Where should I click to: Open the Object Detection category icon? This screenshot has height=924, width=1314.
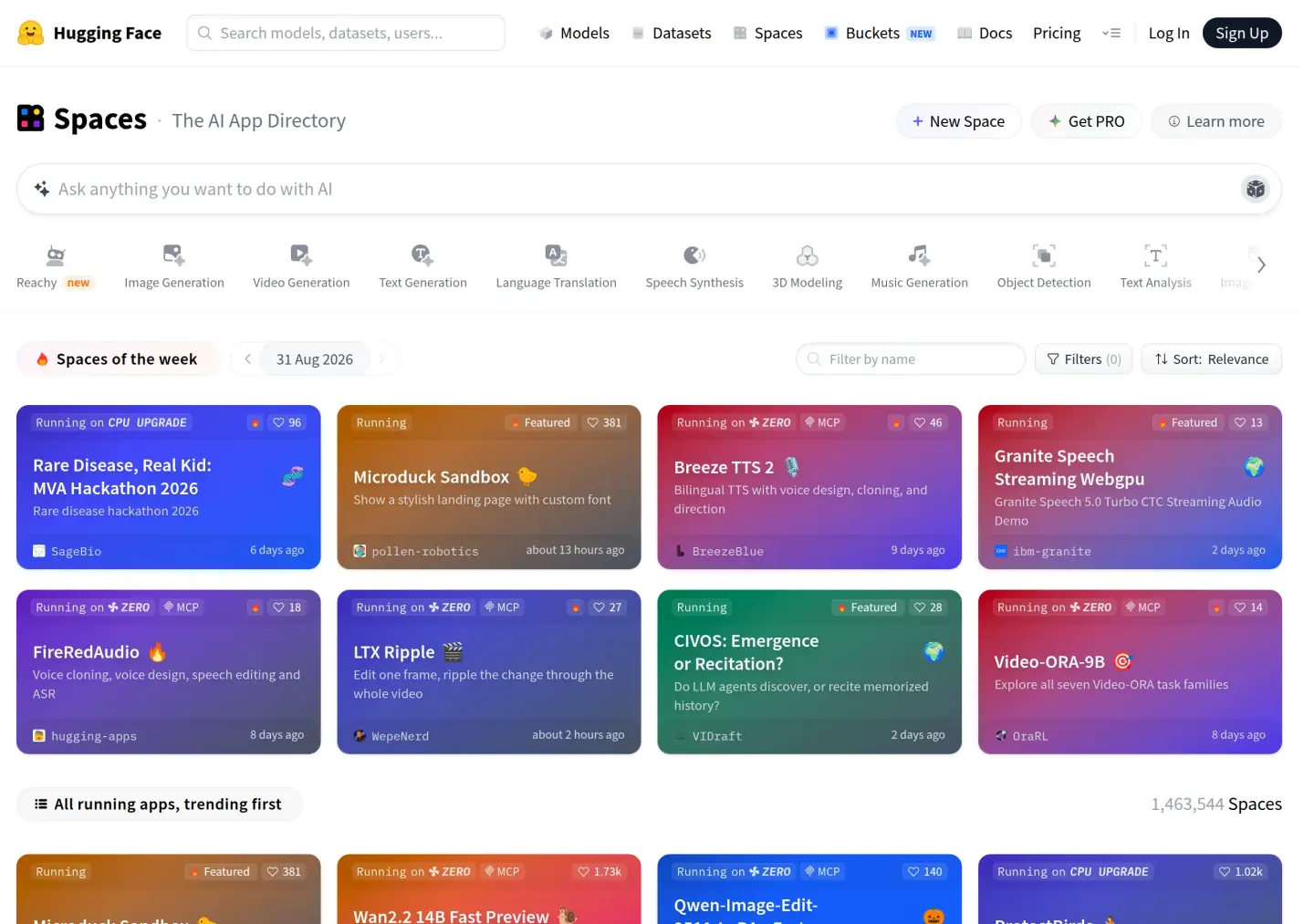(1044, 254)
